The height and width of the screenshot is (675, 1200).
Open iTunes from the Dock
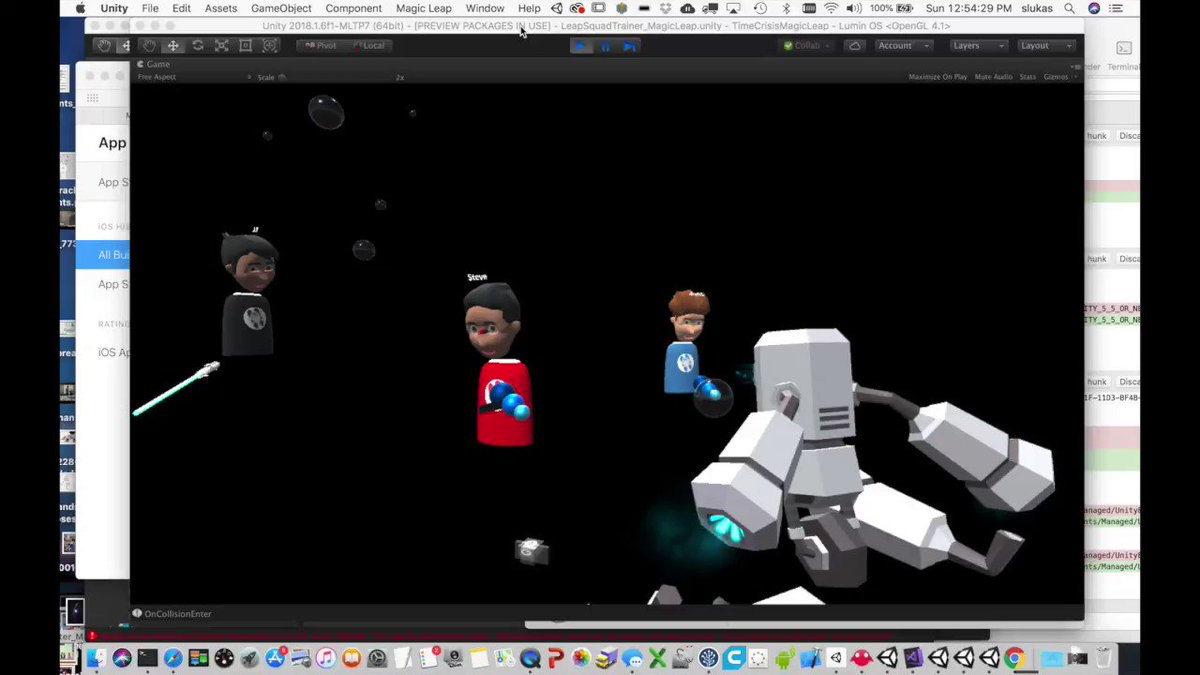tap(326, 658)
